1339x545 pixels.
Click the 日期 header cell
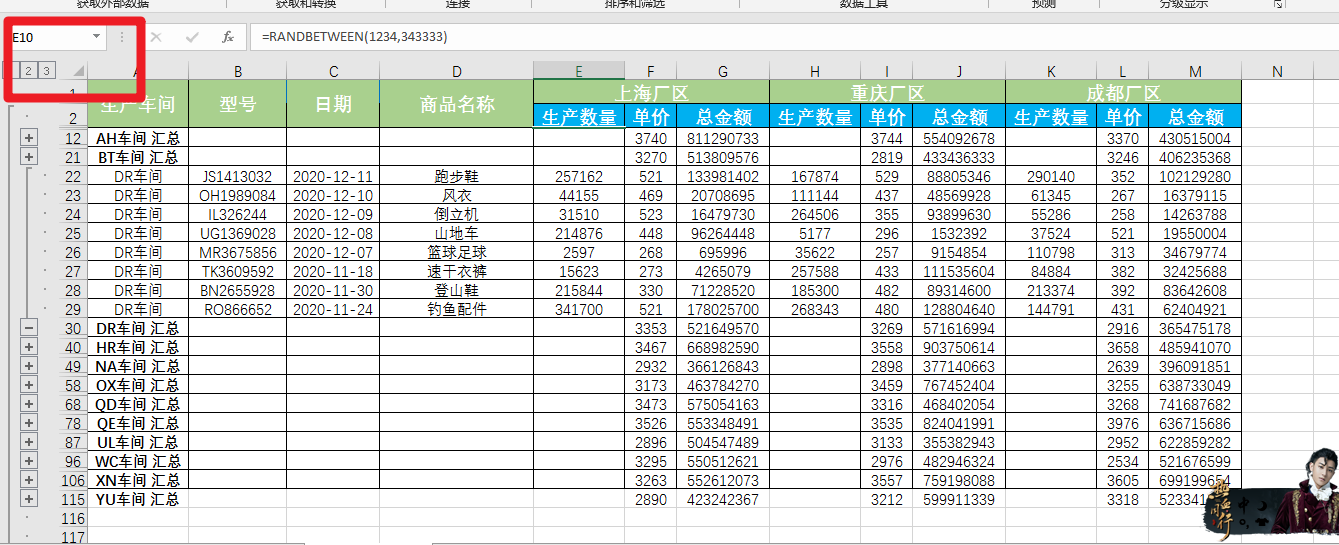tap(333, 104)
